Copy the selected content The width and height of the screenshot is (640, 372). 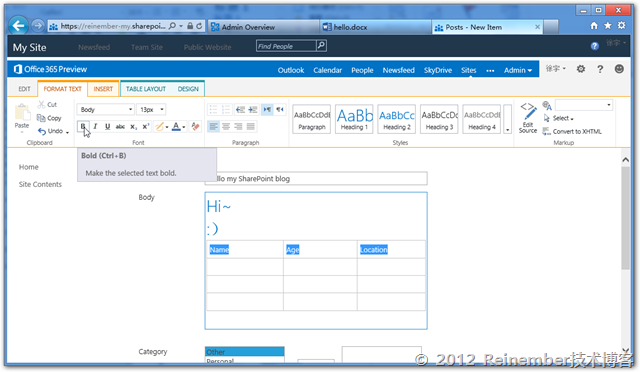(x=49, y=118)
